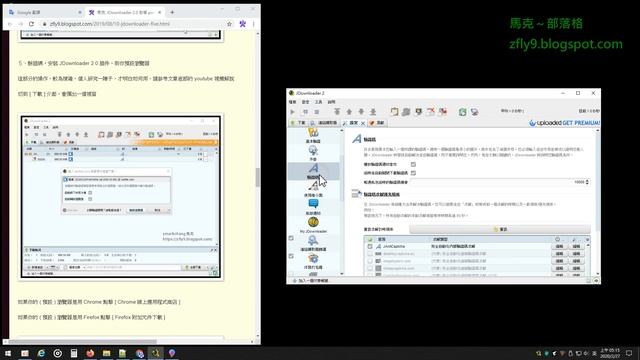
Task: Open Calculator from the taskbar
Action: click(x=74, y=353)
